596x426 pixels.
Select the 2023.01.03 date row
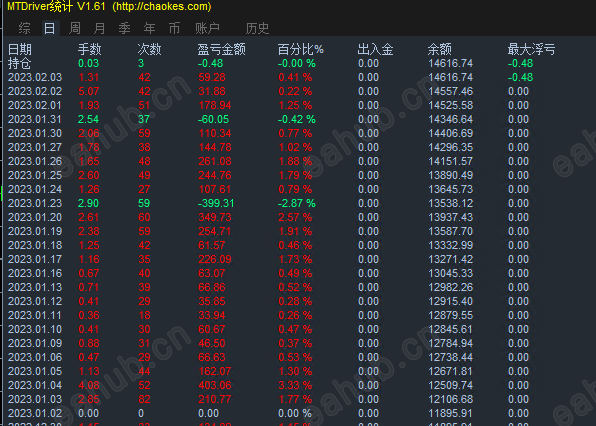pyautogui.click(x=35, y=399)
